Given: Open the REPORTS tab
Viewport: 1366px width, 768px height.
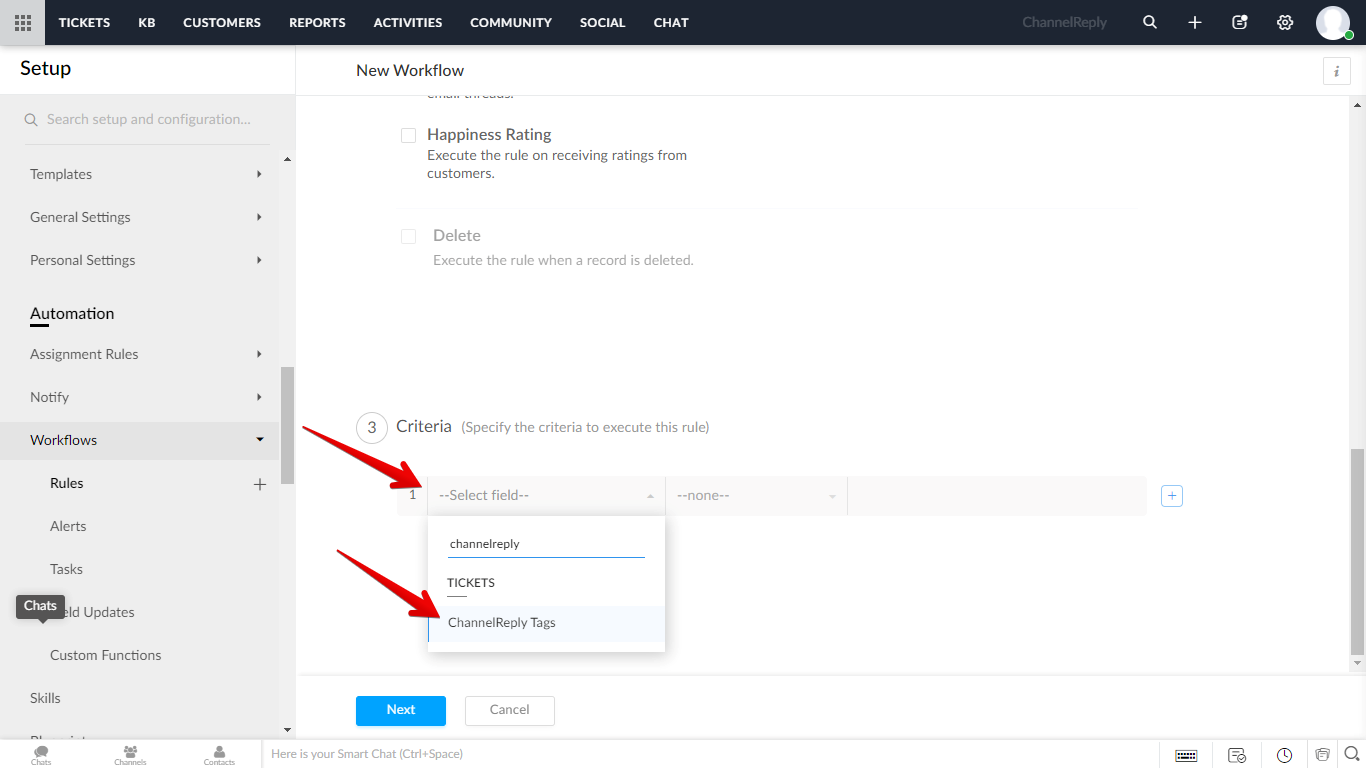Looking at the screenshot, I should click(x=317, y=22).
